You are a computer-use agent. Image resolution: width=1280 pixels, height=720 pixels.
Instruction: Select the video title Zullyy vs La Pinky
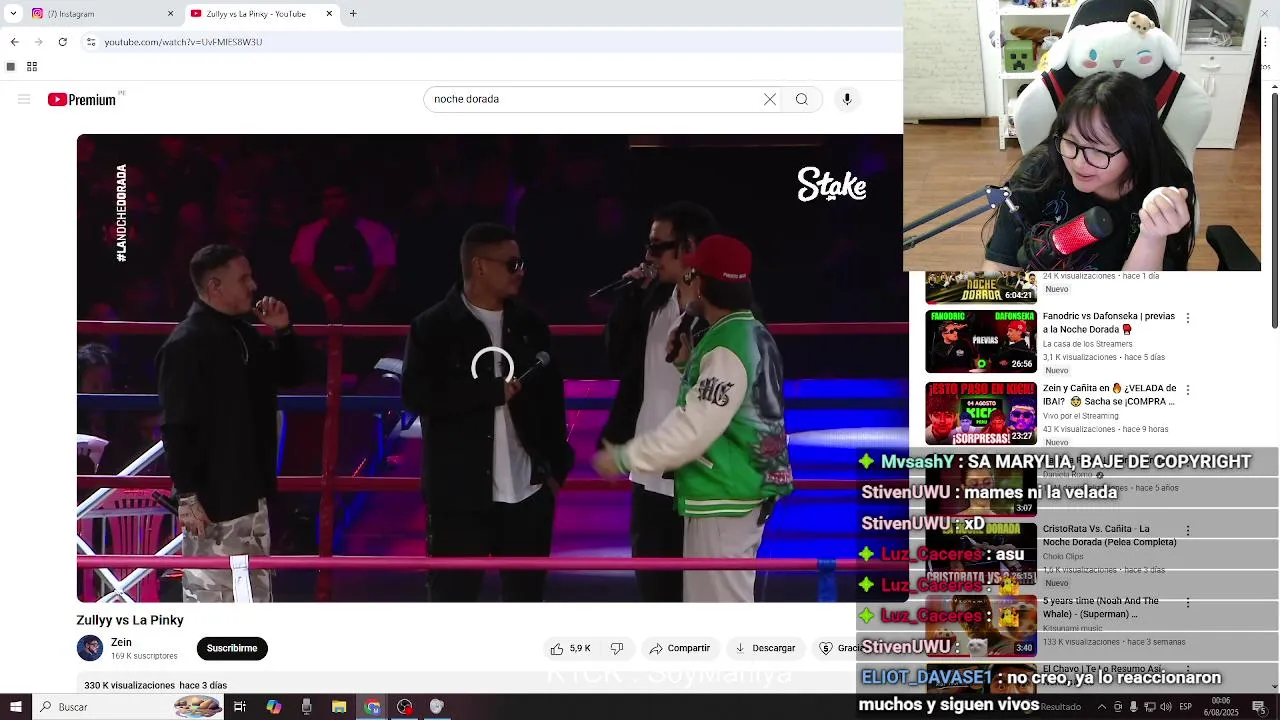130,620
